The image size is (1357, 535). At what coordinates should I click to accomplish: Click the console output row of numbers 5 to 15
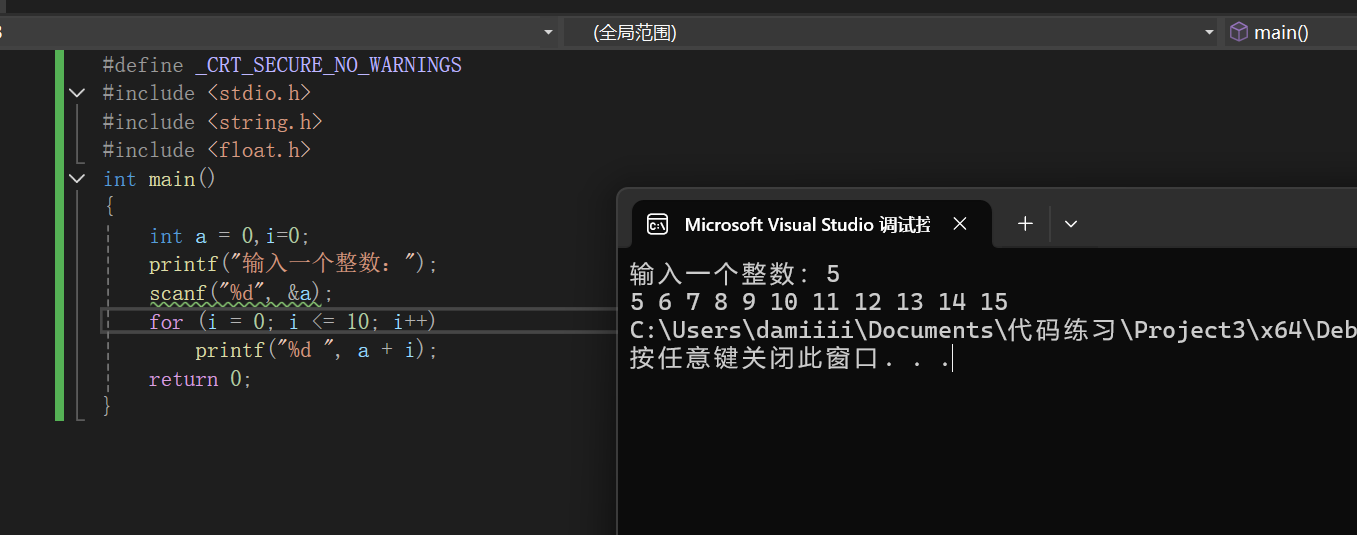coord(818,302)
